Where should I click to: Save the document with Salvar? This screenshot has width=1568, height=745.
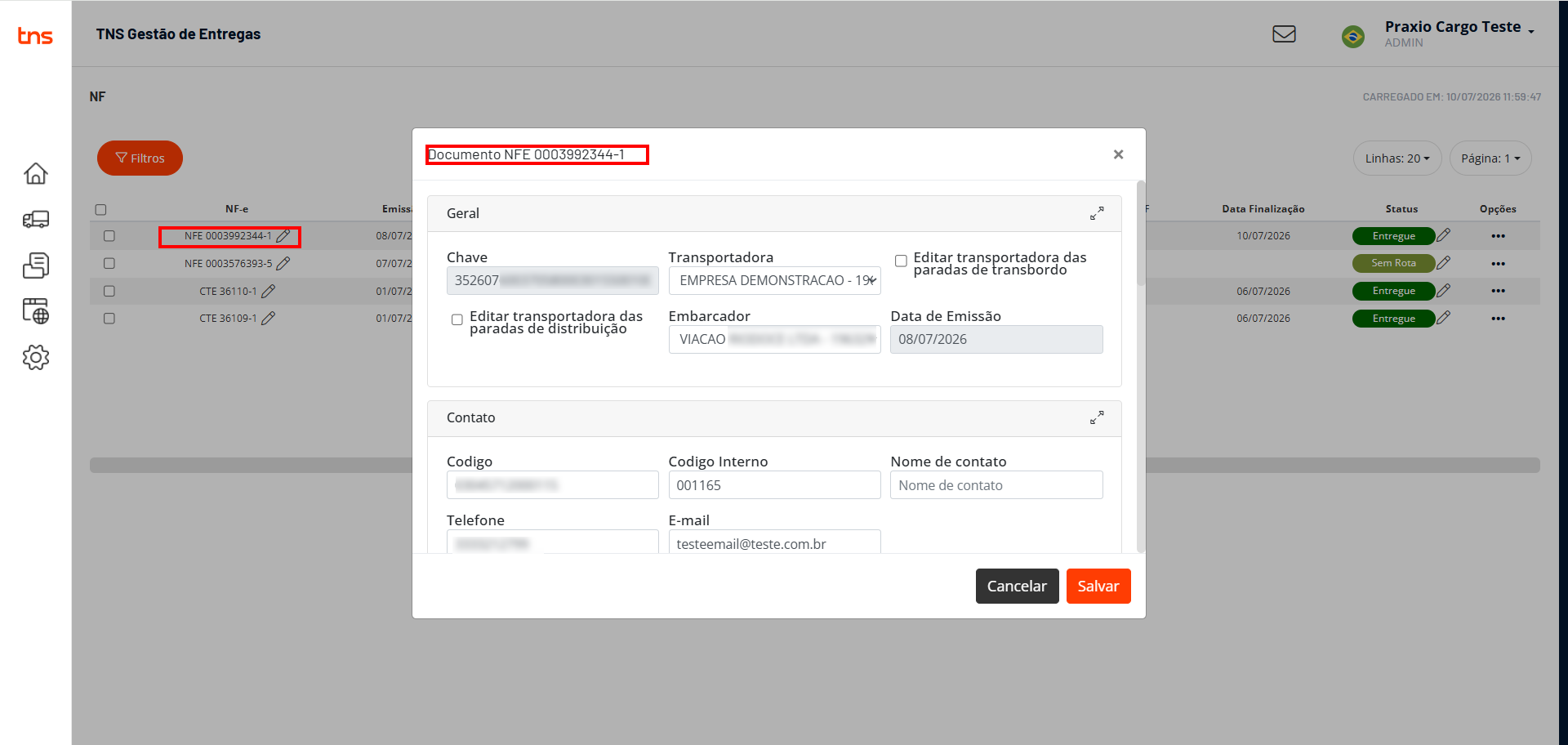click(x=1098, y=586)
